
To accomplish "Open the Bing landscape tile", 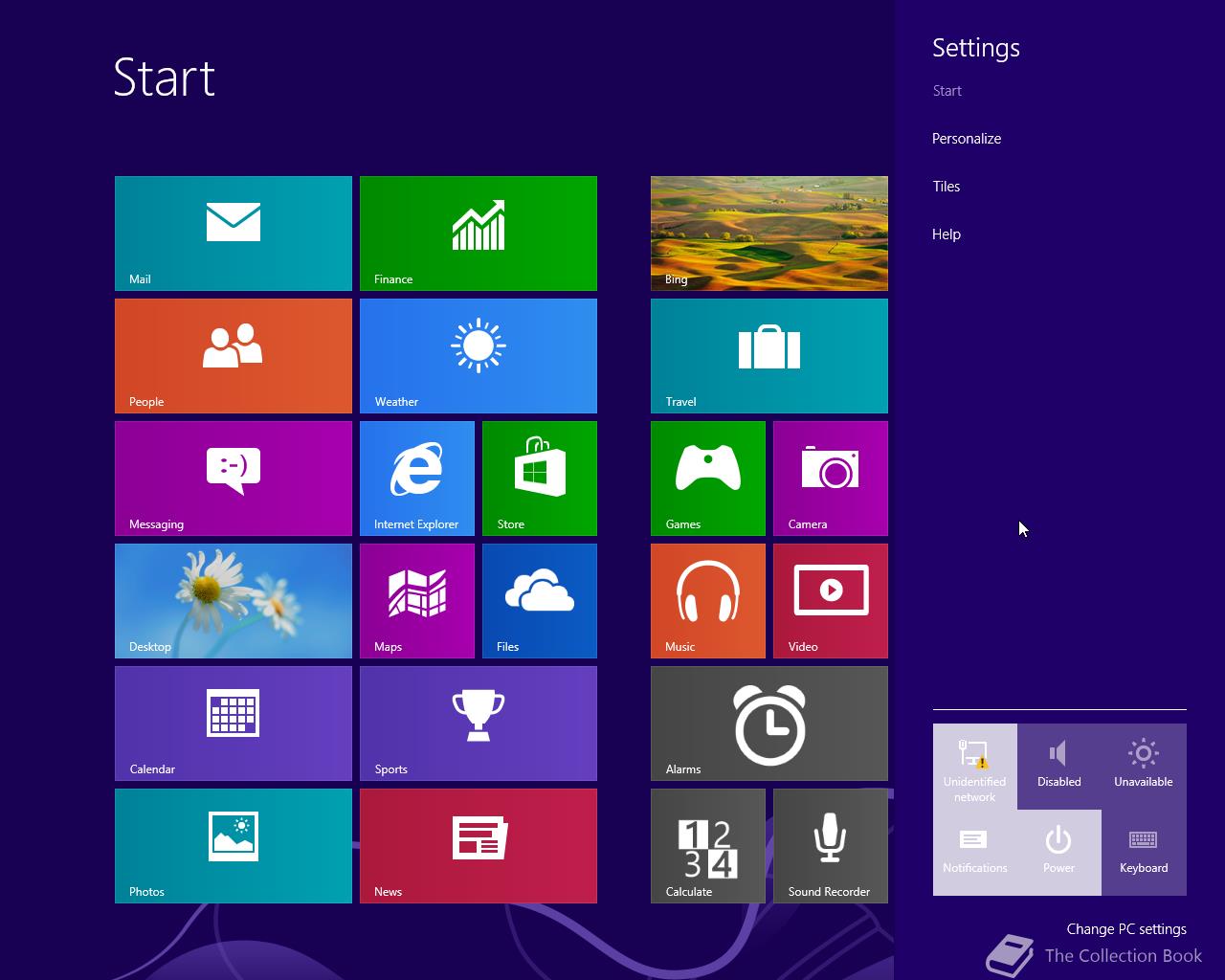I will pyautogui.click(x=769, y=234).
